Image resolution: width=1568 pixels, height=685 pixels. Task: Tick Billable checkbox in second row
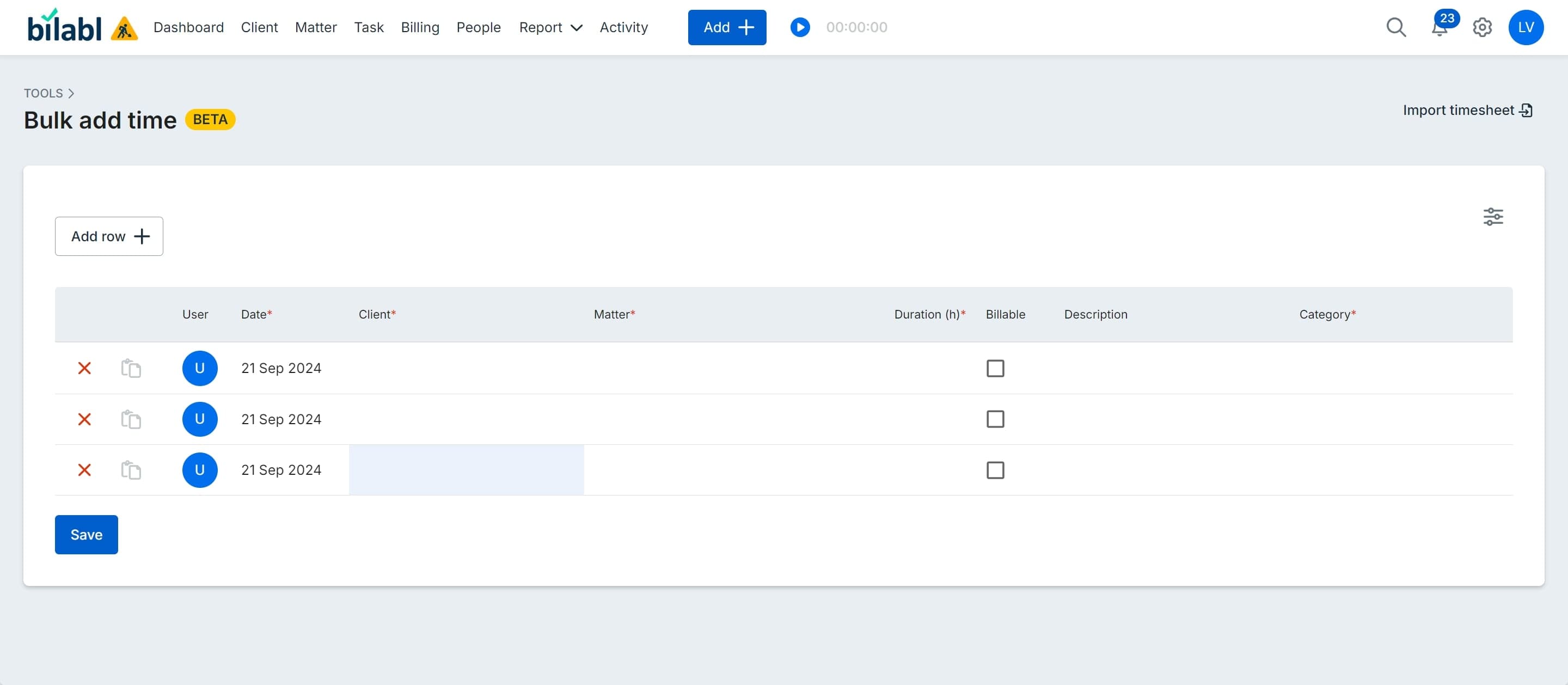(x=995, y=419)
